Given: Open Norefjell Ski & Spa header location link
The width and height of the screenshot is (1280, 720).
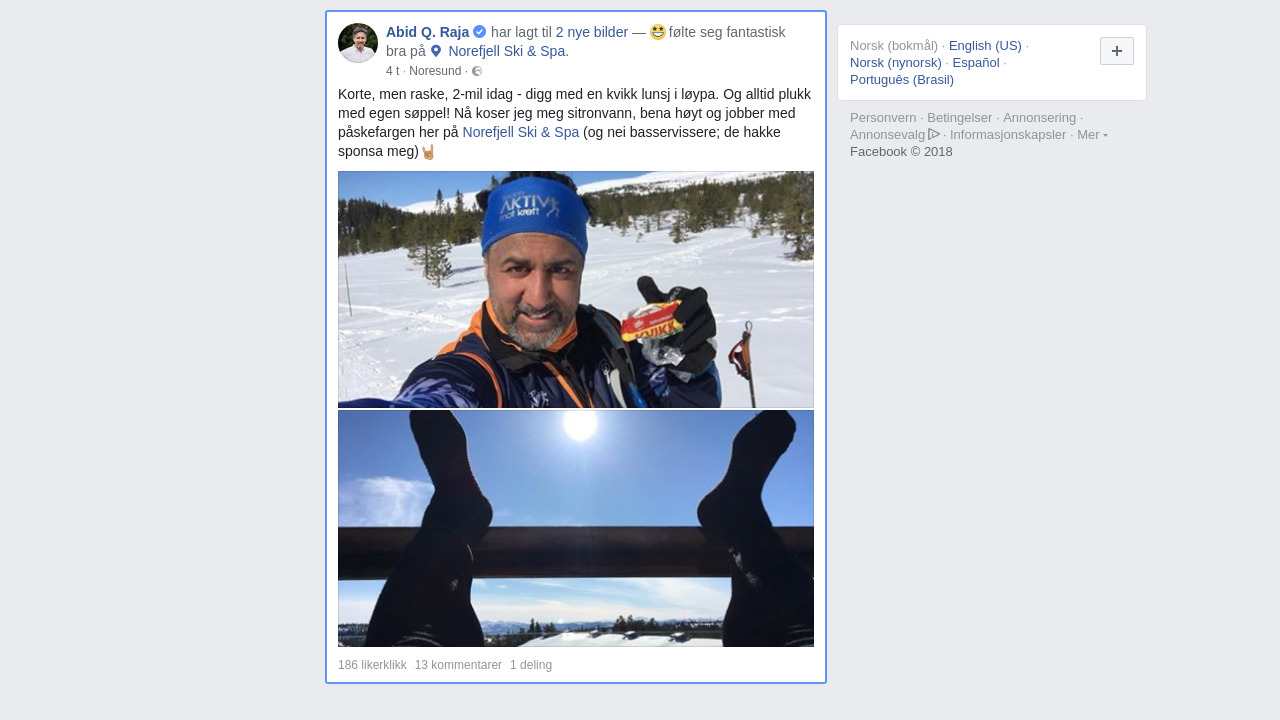Looking at the screenshot, I should [507, 51].
